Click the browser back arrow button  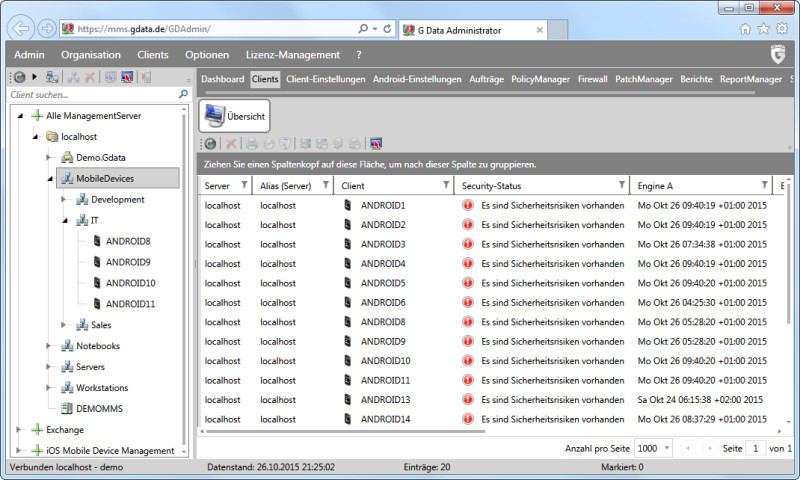coord(20,29)
